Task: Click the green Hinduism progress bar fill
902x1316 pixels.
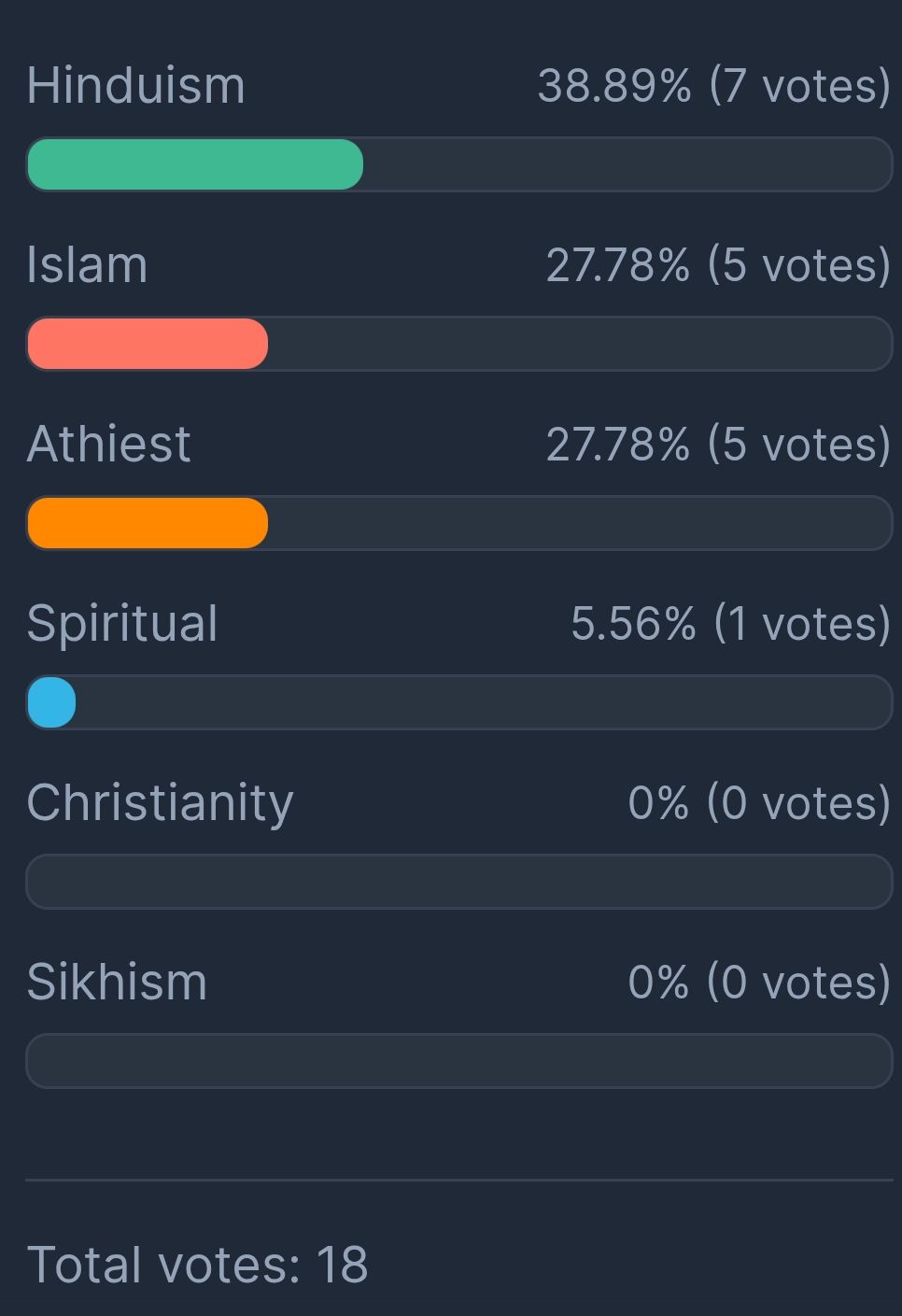Action: coord(195,164)
